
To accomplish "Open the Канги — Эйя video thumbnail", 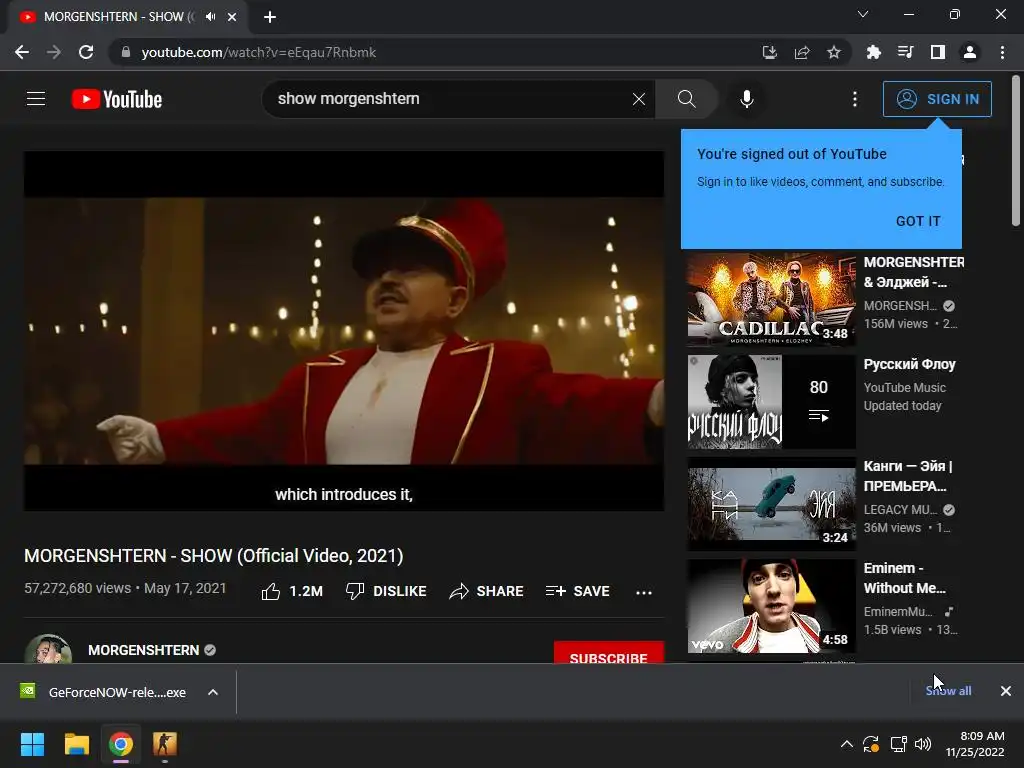I will (x=771, y=504).
